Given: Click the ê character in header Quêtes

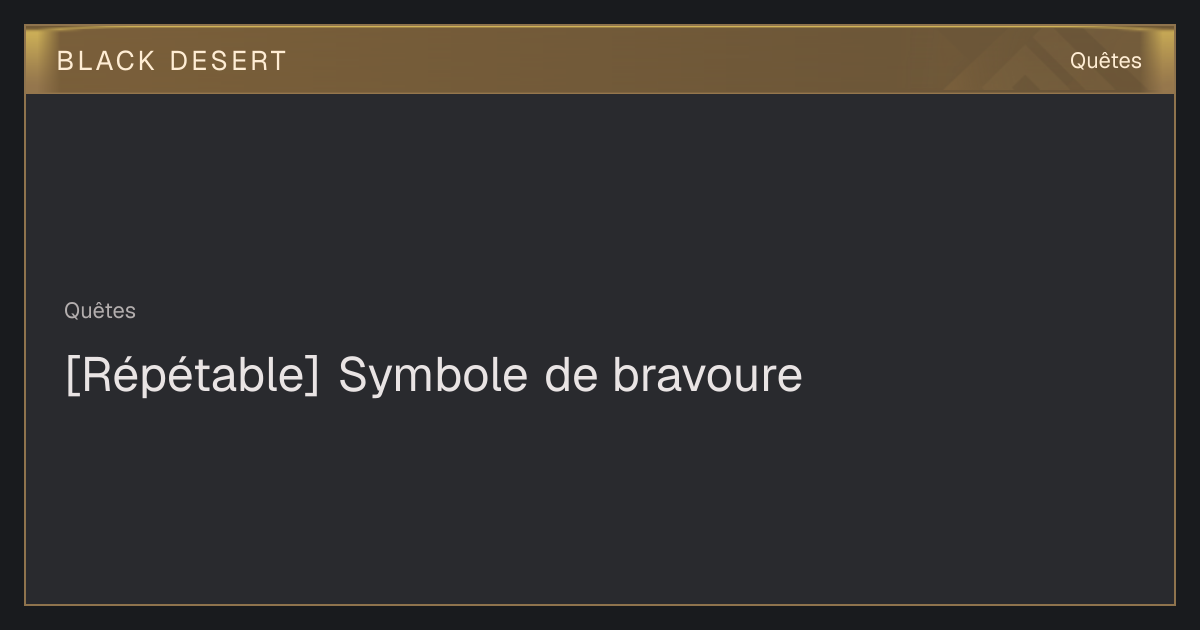Looking at the screenshot, I should click(x=1105, y=60).
